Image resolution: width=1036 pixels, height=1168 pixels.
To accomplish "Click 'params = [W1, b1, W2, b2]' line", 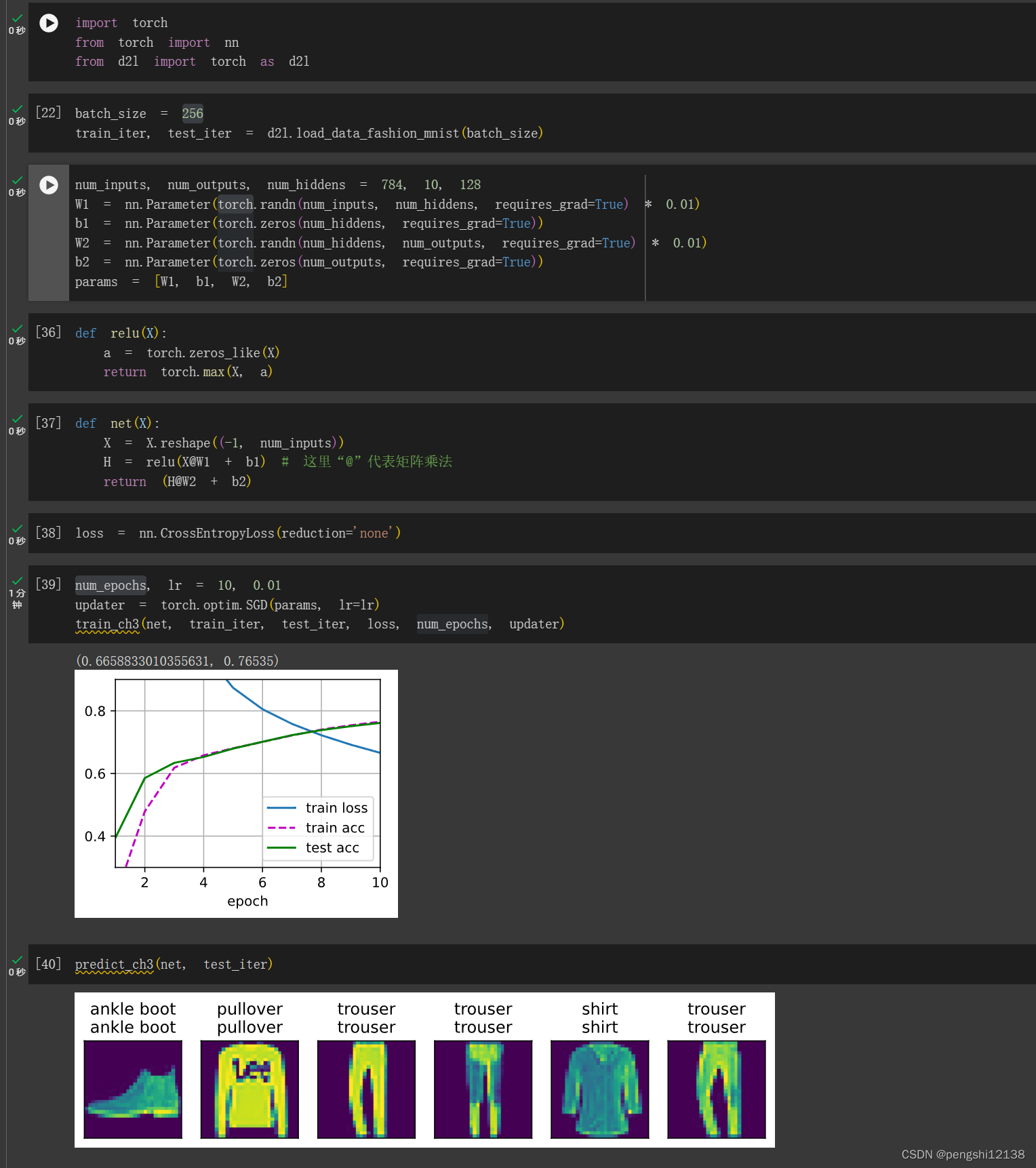I will tap(181, 281).
